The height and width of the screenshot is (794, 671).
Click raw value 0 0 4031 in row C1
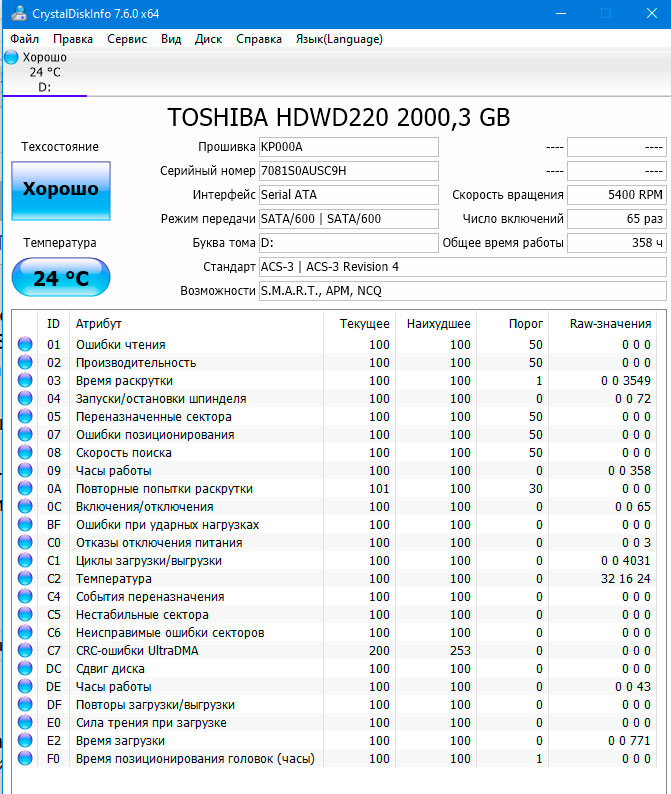click(x=625, y=561)
